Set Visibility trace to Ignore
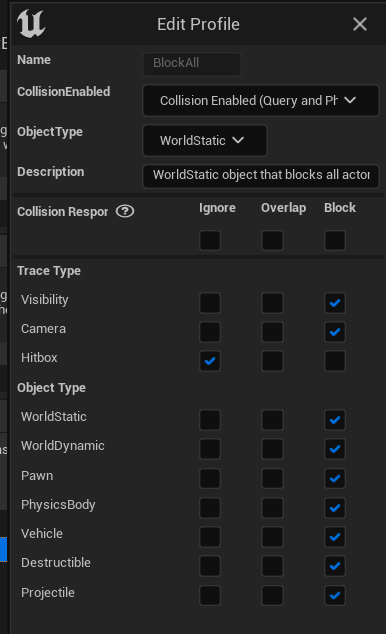The height and width of the screenshot is (634, 386). [x=210, y=303]
